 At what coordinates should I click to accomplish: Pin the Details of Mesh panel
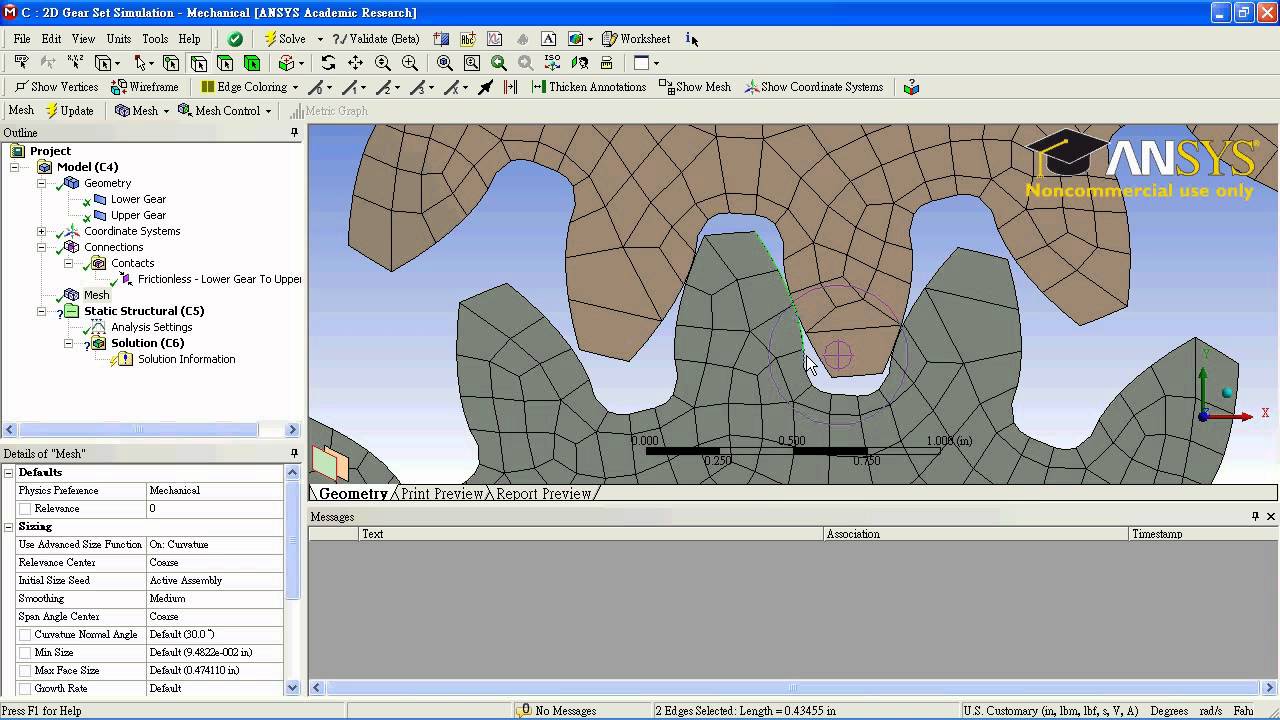click(x=294, y=453)
